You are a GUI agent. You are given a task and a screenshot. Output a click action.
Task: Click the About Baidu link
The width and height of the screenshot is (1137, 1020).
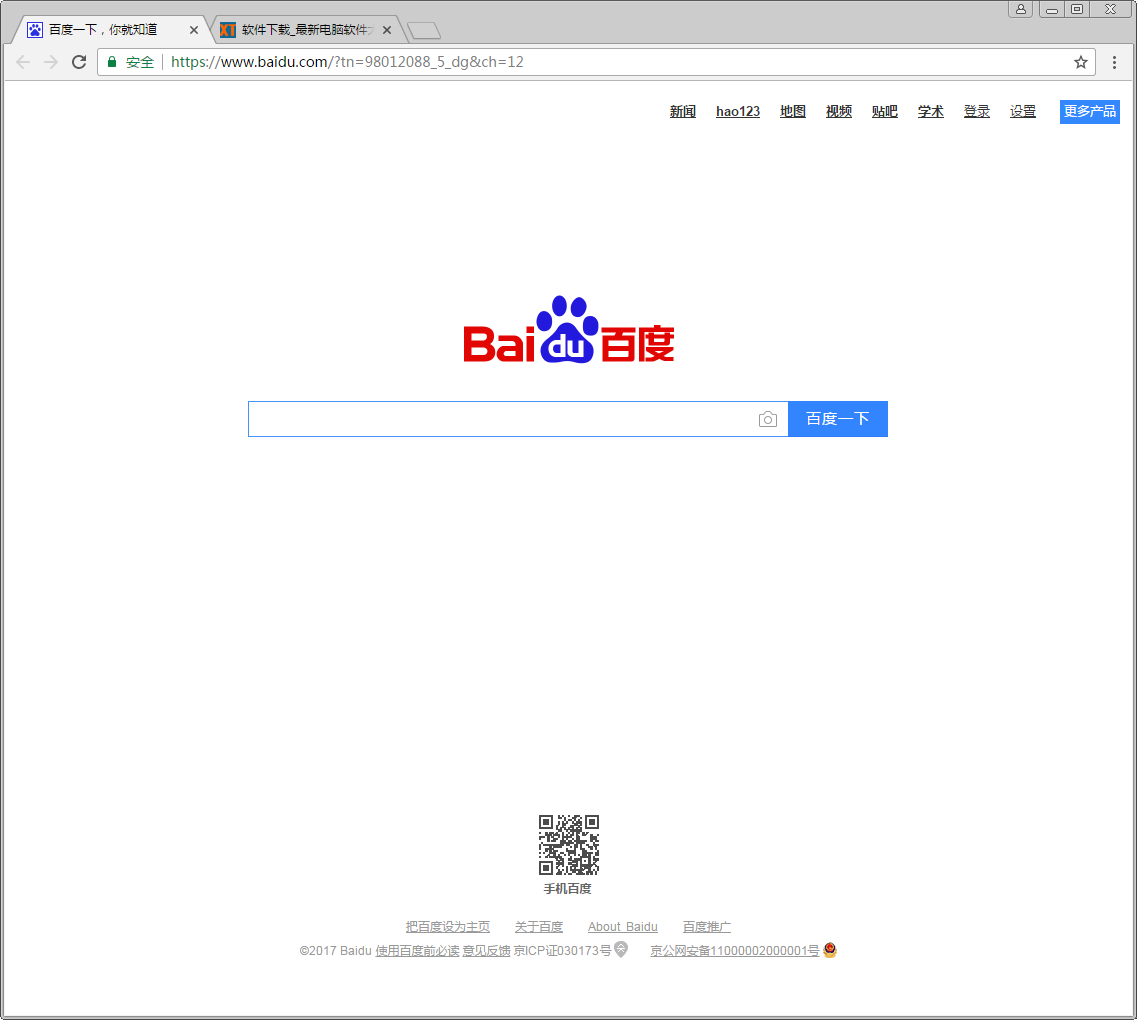pos(623,926)
